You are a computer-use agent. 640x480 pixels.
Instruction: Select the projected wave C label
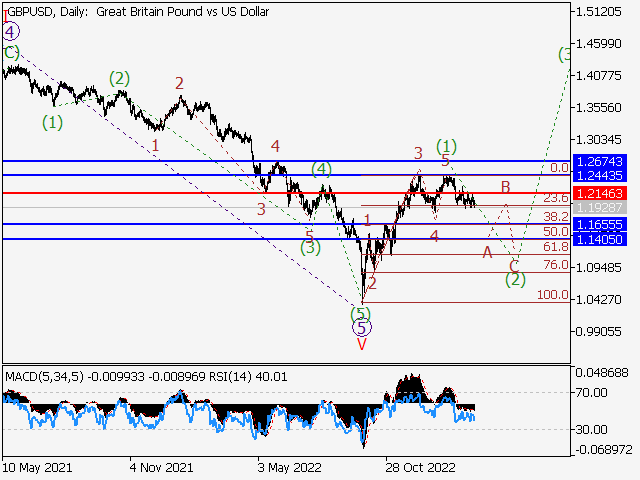[x=514, y=266]
